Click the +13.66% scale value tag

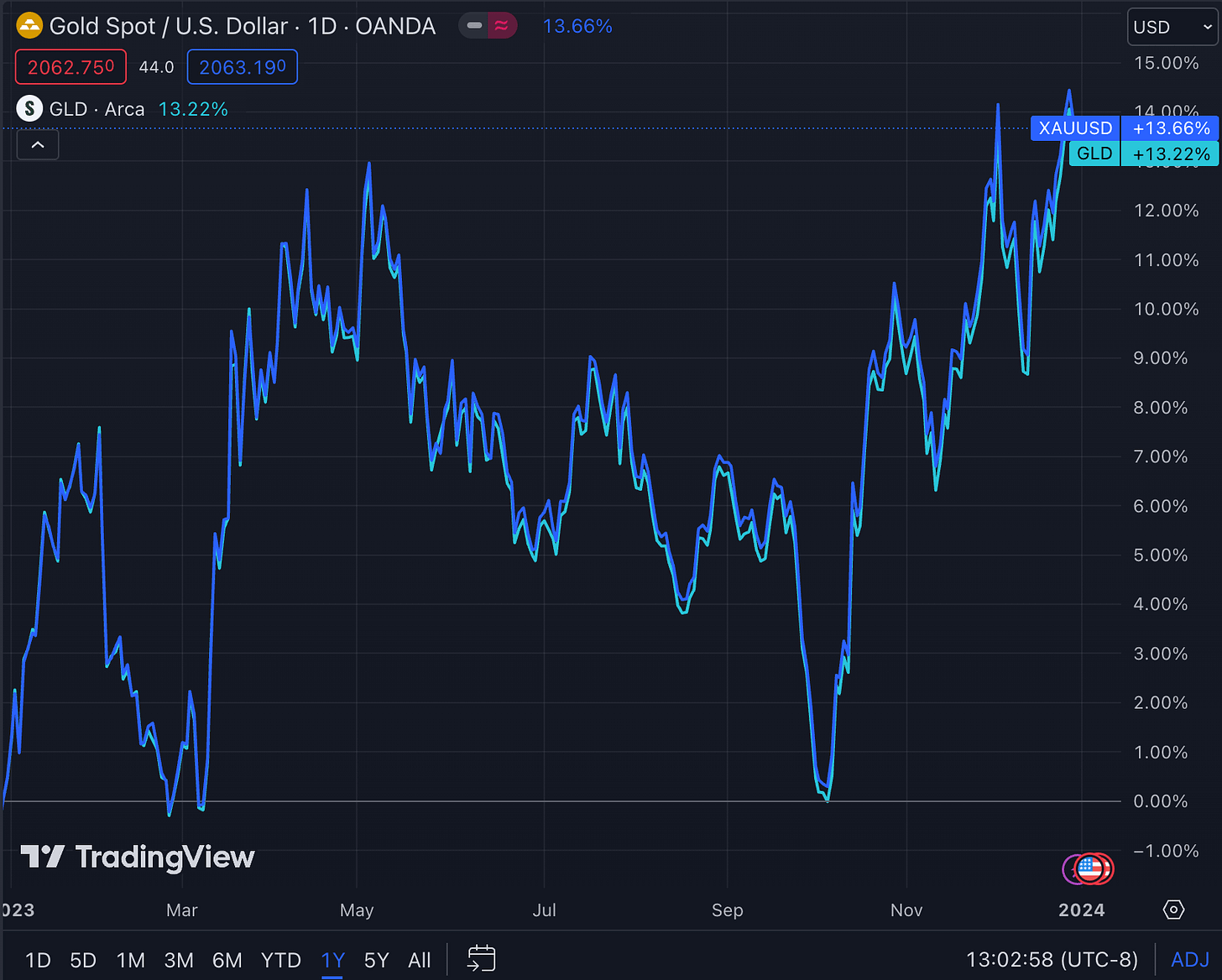coord(1171,128)
